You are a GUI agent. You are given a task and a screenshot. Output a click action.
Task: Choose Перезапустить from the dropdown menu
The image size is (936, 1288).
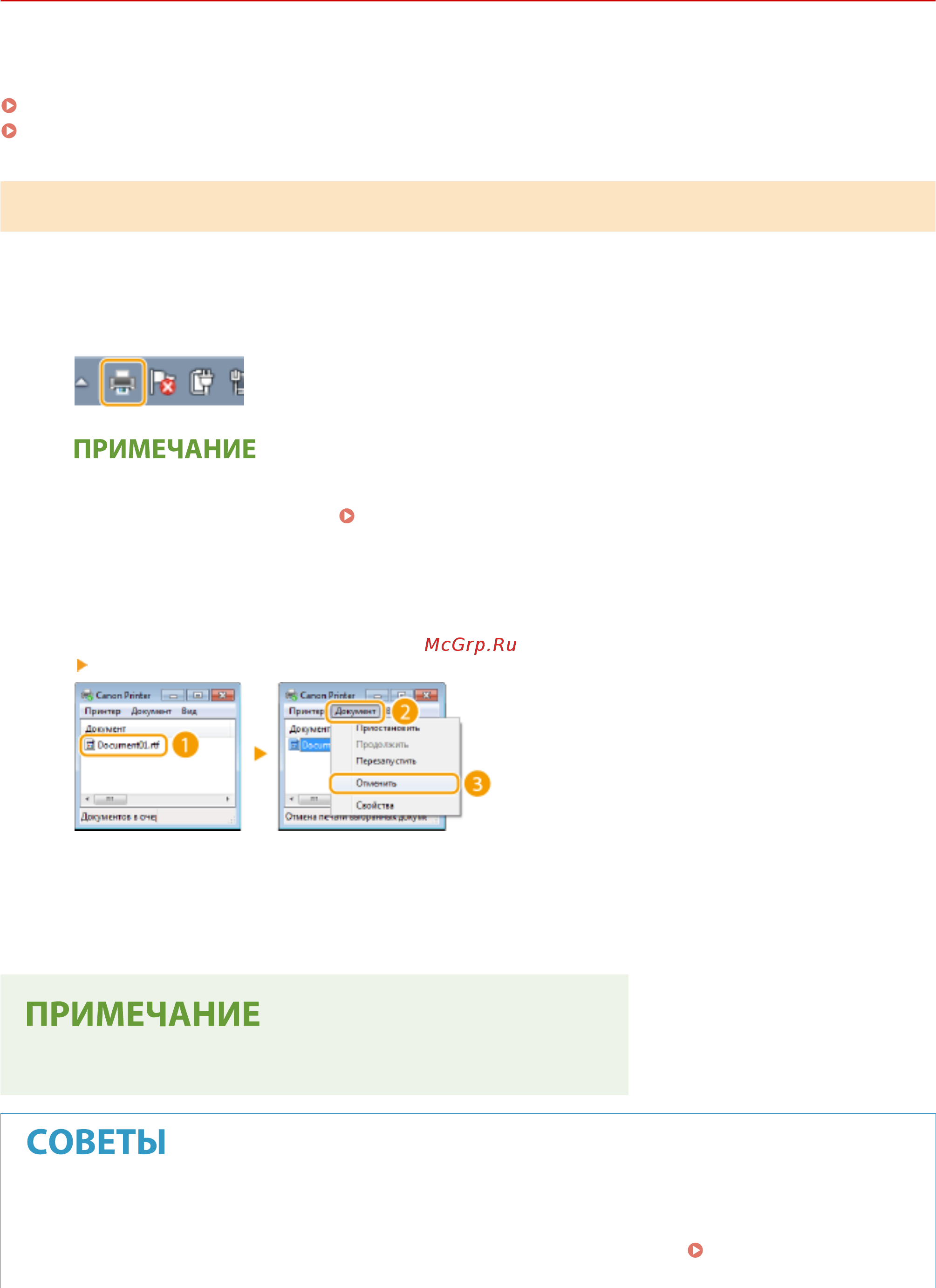(386, 761)
